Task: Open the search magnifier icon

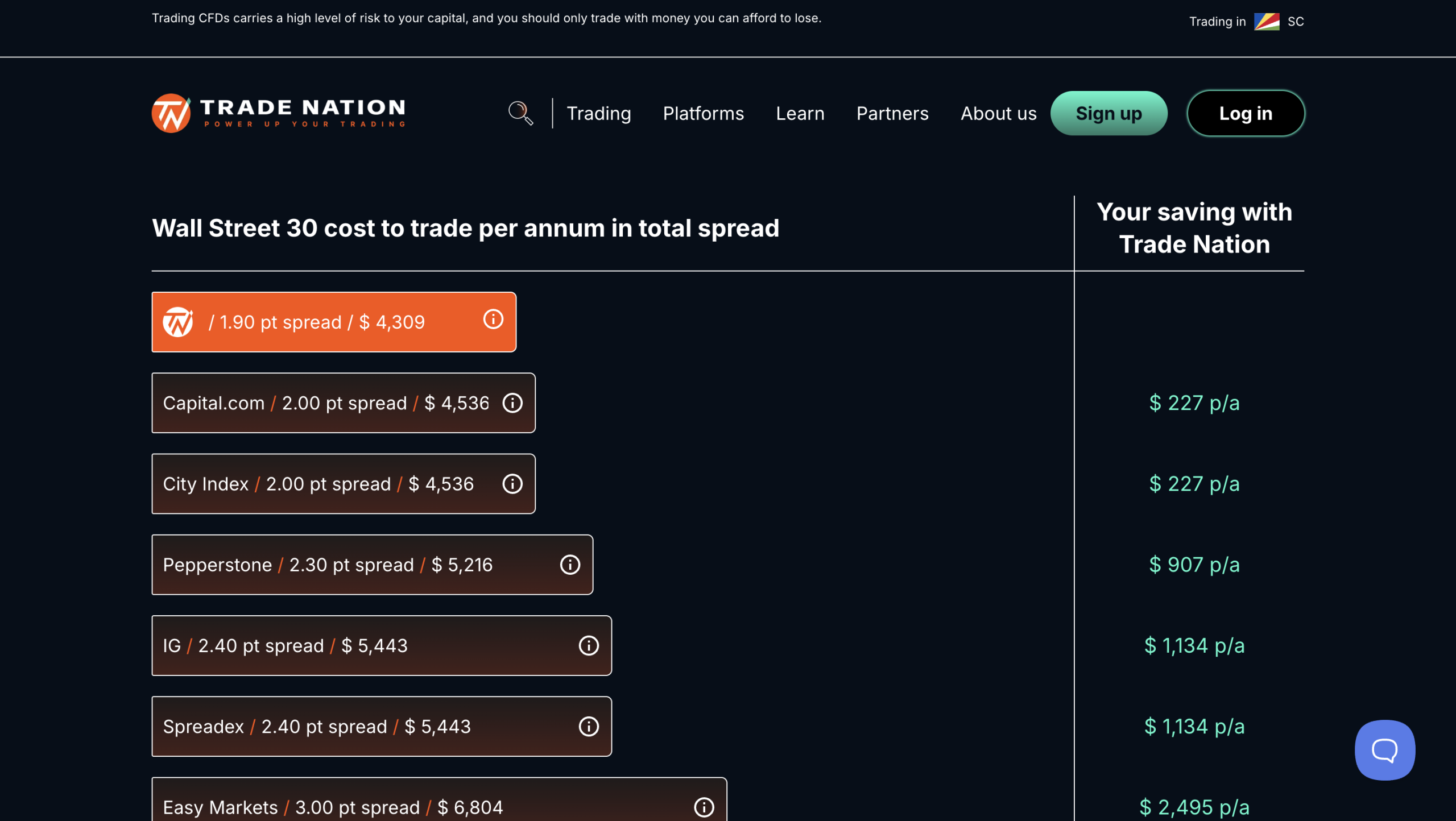Action: (520, 113)
